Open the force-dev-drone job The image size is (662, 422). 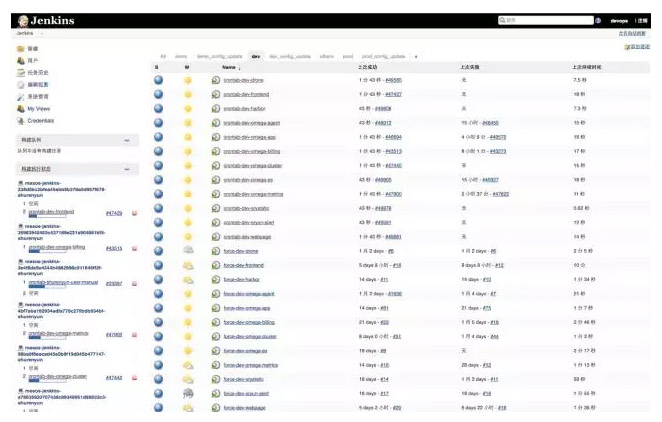click(x=241, y=251)
